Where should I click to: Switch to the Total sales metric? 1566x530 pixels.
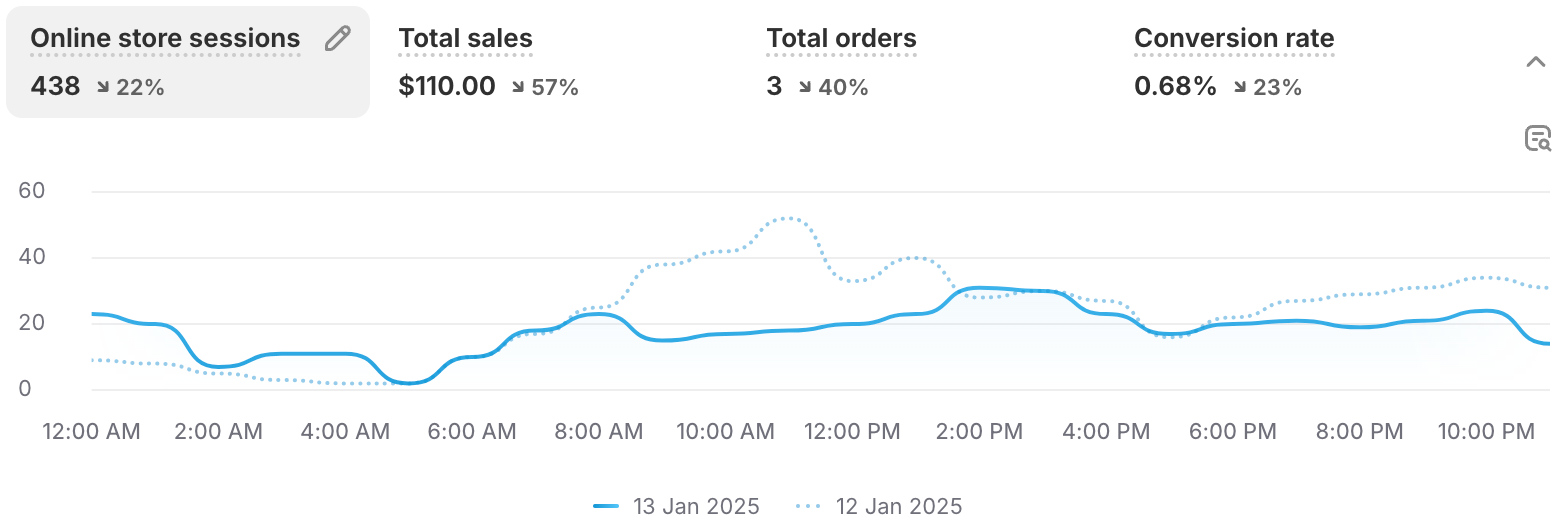466,39
